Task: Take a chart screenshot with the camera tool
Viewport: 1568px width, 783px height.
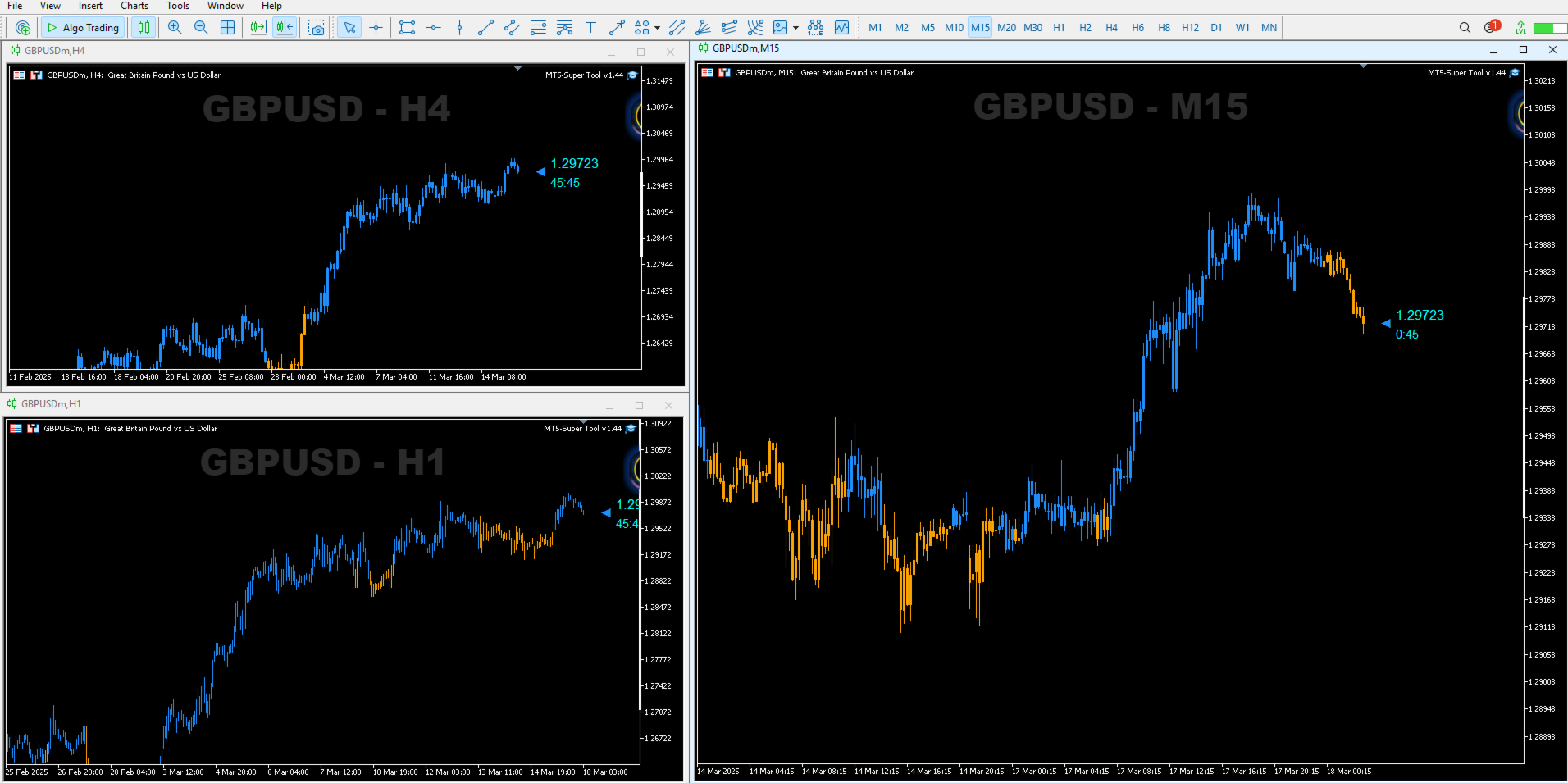Action: [x=317, y=27]
